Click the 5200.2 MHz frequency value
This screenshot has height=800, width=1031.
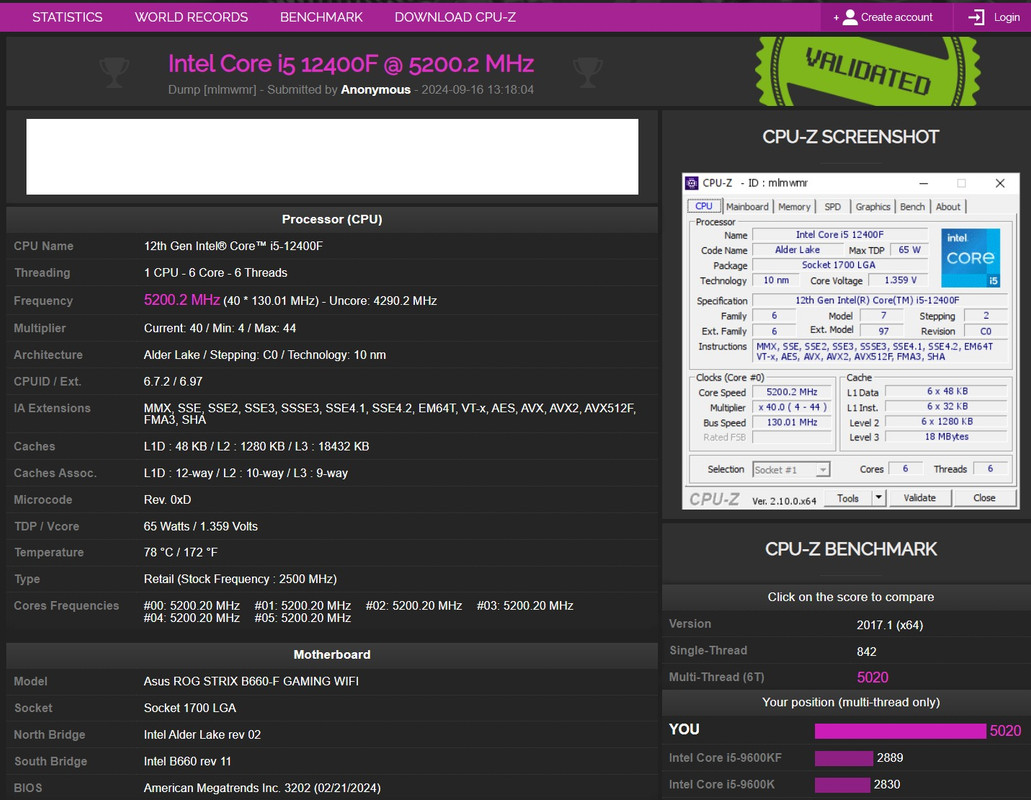point(182,300)
